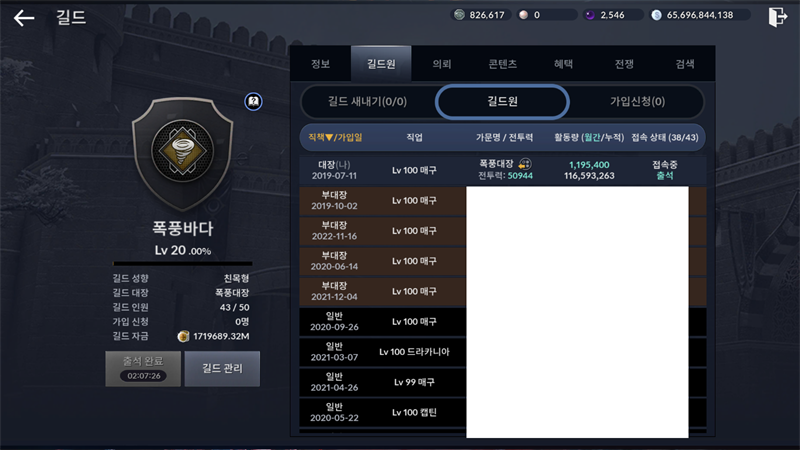Sort by 접속 상태 column header

pyautogui.click(x=665, y=137)
